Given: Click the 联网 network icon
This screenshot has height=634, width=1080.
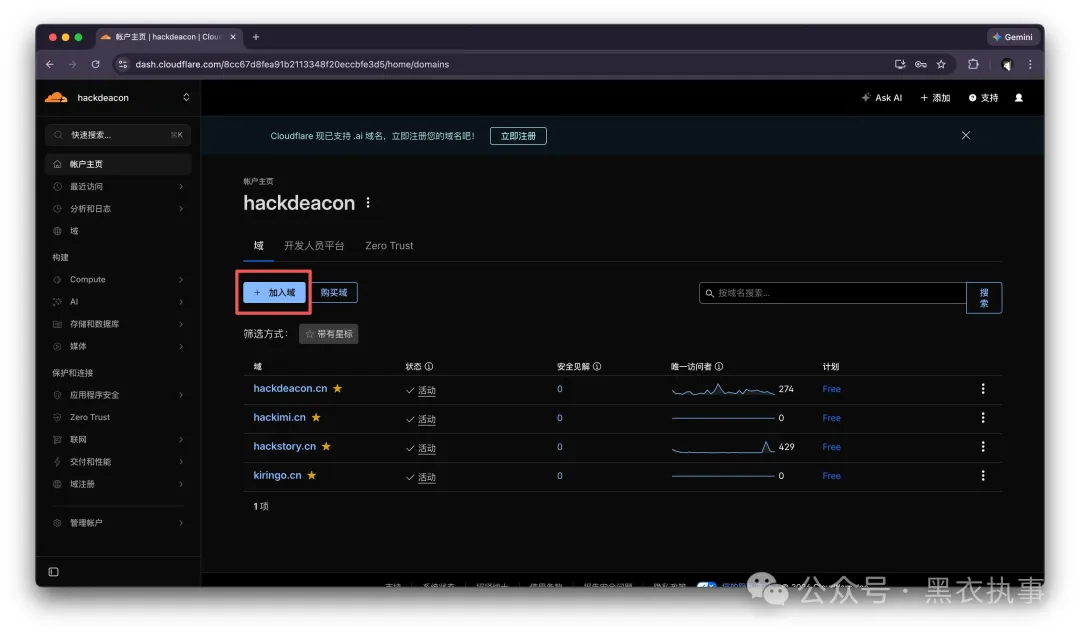Looking at the screenshot, I should click(x=57, y=439).
